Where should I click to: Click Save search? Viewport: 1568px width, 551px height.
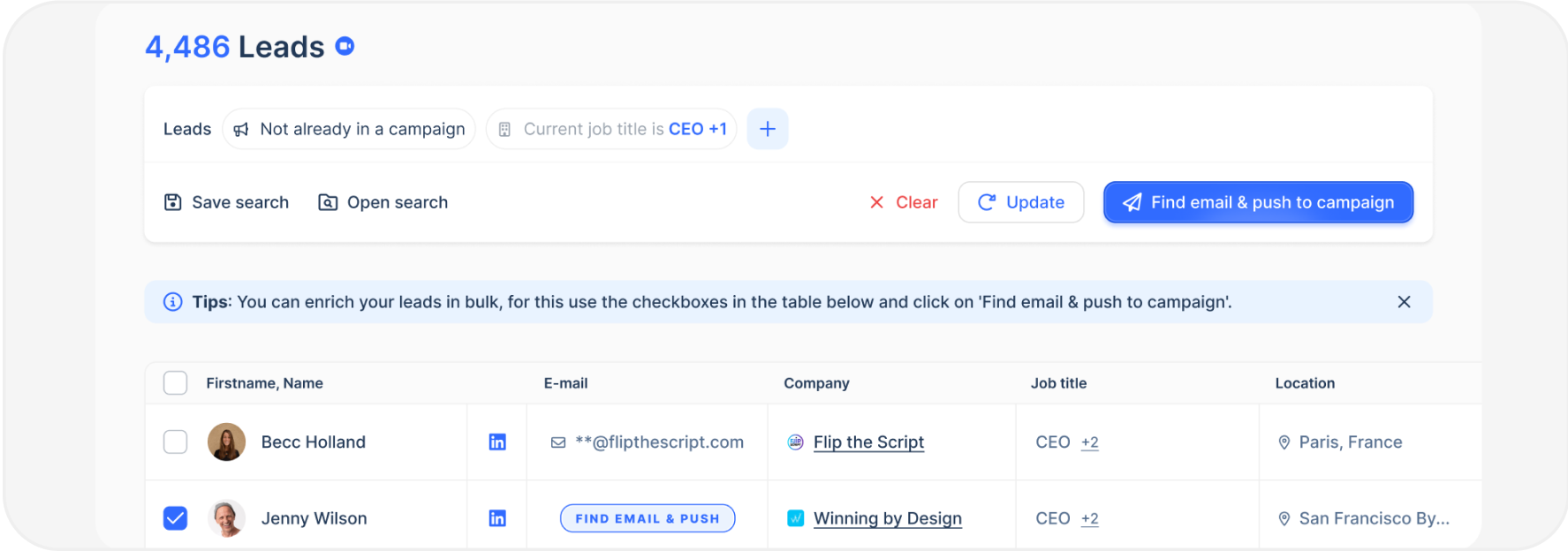227,202
